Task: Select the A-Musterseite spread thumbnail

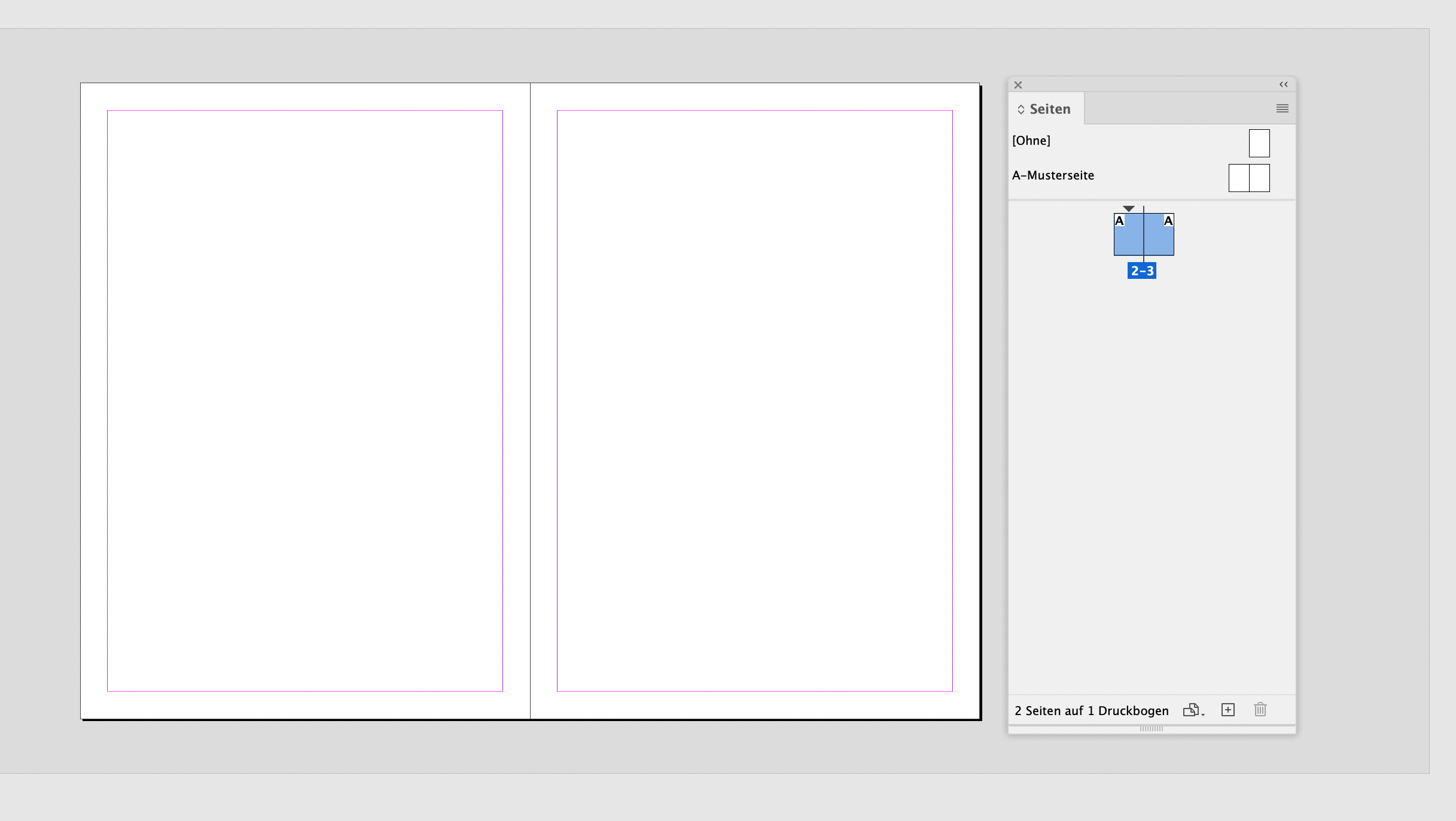Action: (1248, 178)
